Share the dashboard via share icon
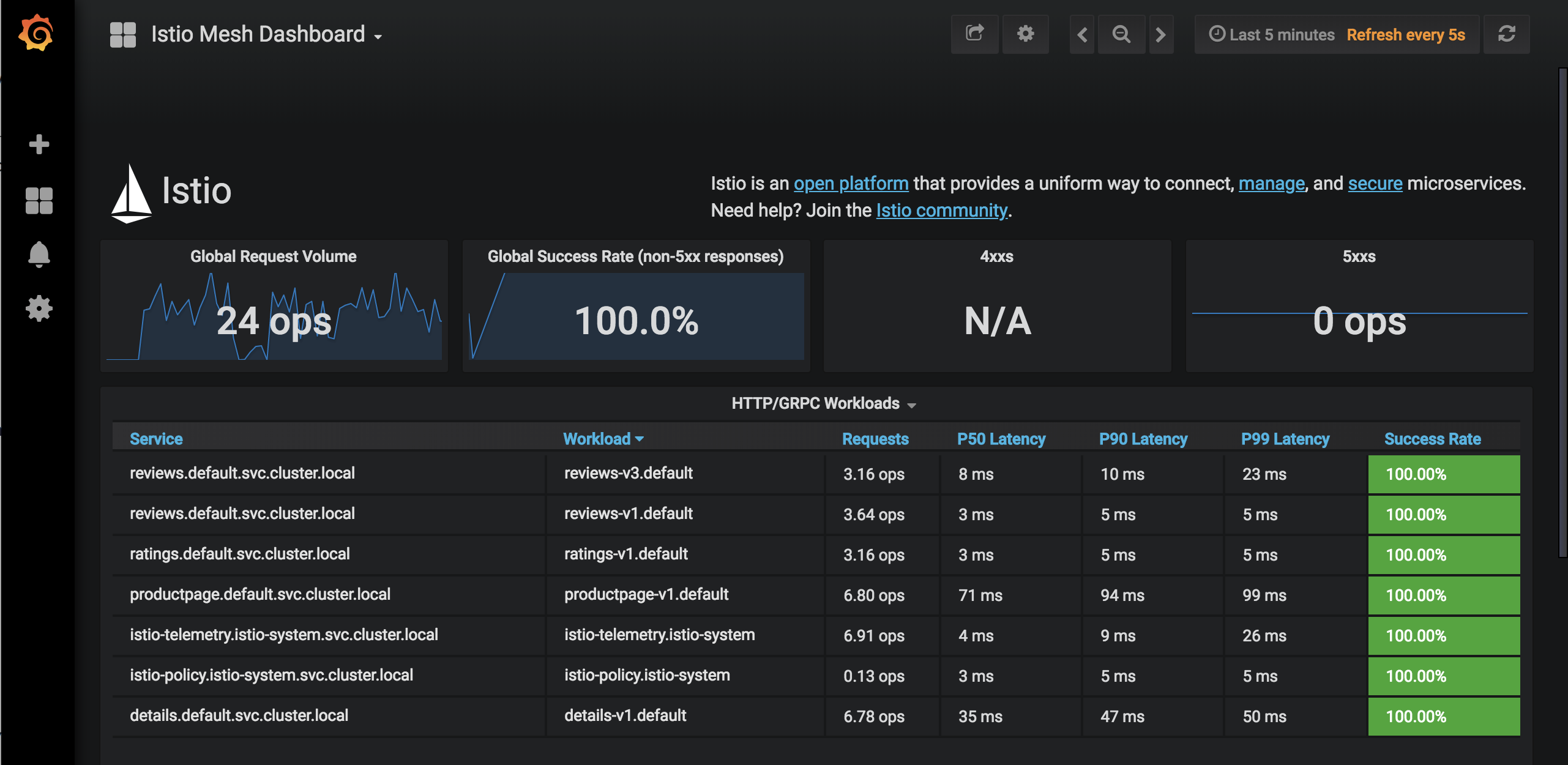This screenshot has height=765, width=1568. (974, 34)
